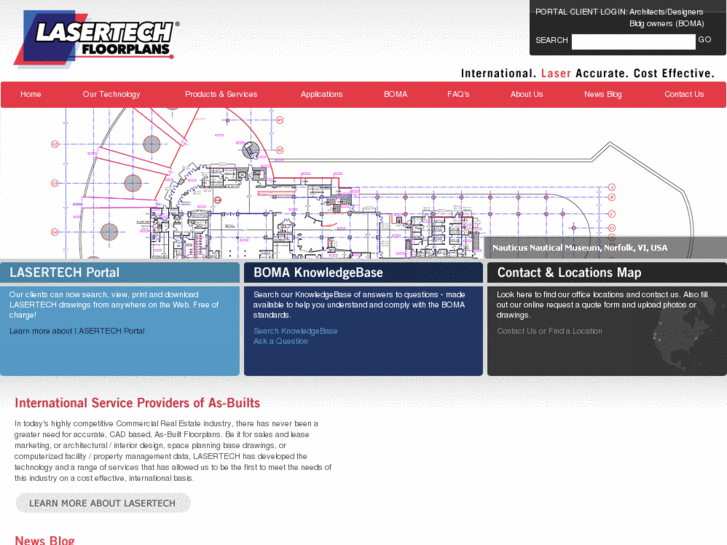Click the Nauticus Nautical Museum caption
Screen dimensions: 727x545
[x=580, y=248]
